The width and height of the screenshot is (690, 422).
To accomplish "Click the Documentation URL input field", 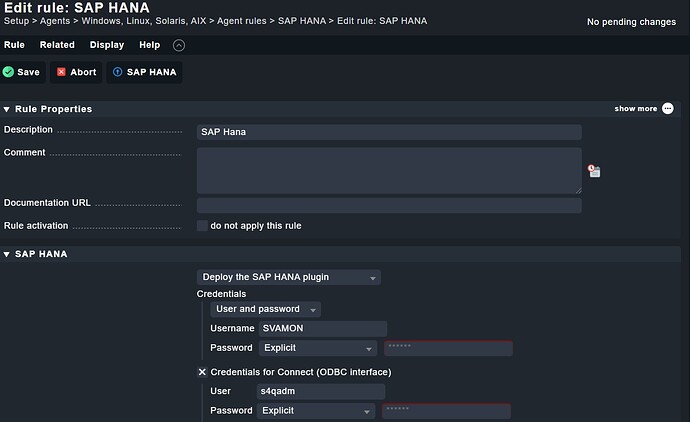I will pos(389,205).
